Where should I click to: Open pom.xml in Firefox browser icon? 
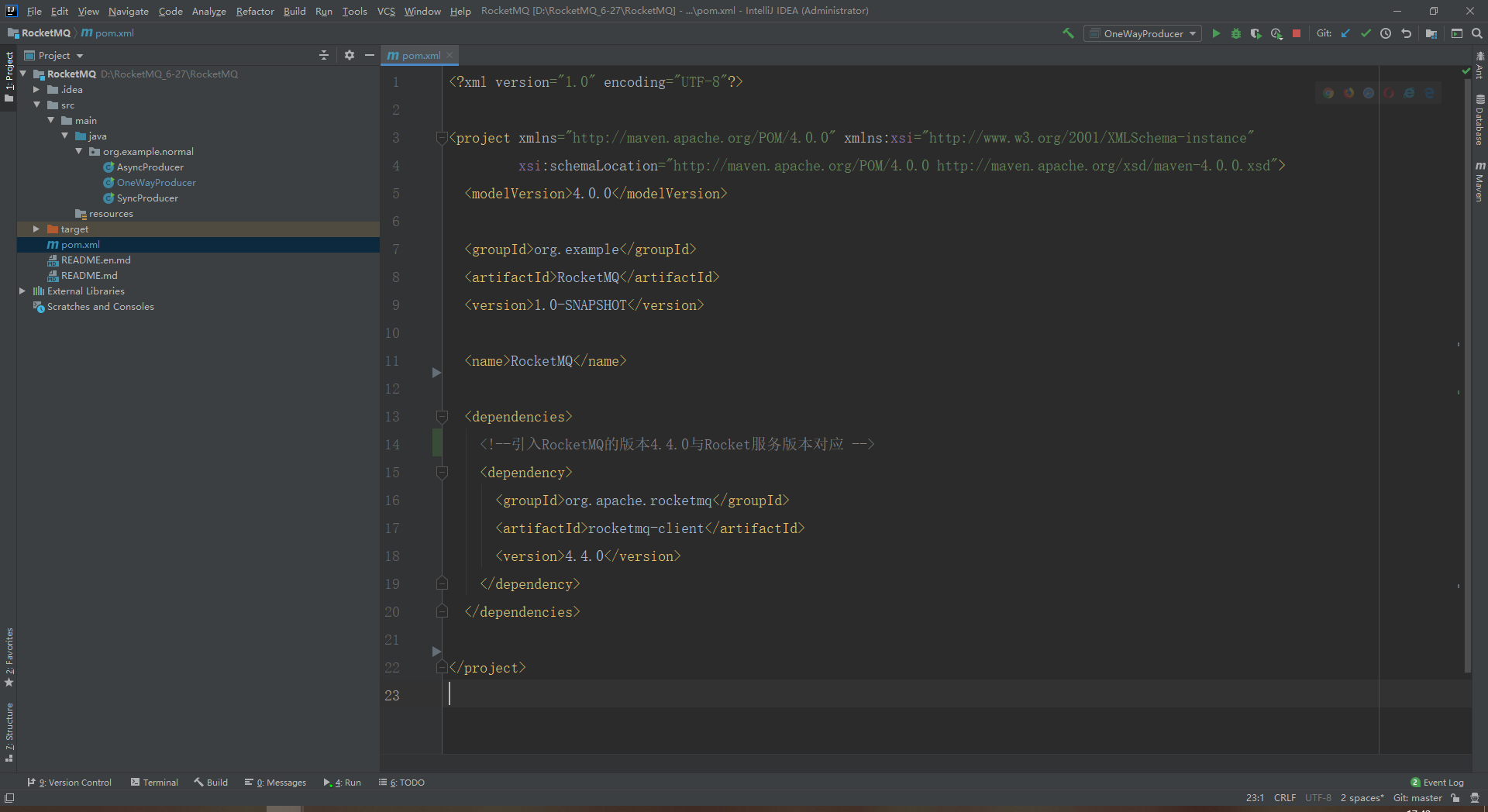pos(1348,93)
